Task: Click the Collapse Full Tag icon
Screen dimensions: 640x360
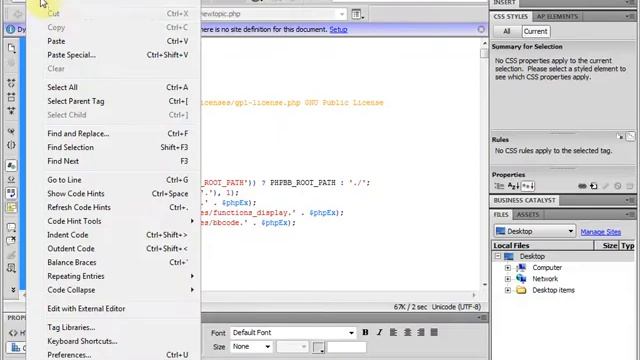Action: 11,83
